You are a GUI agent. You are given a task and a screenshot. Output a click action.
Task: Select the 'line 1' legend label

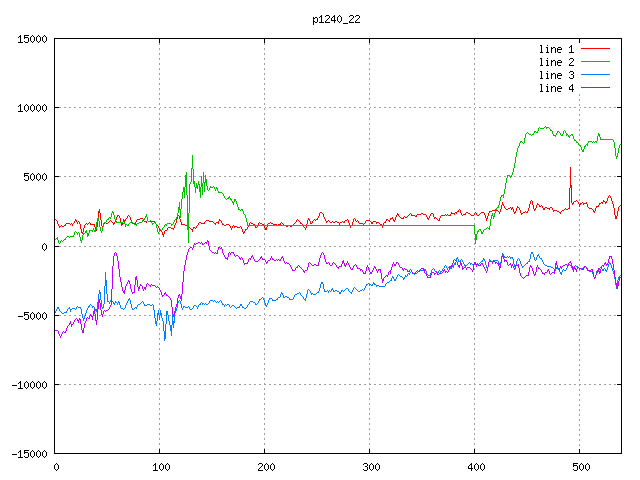pyautogui.click(x=556, y=49)
